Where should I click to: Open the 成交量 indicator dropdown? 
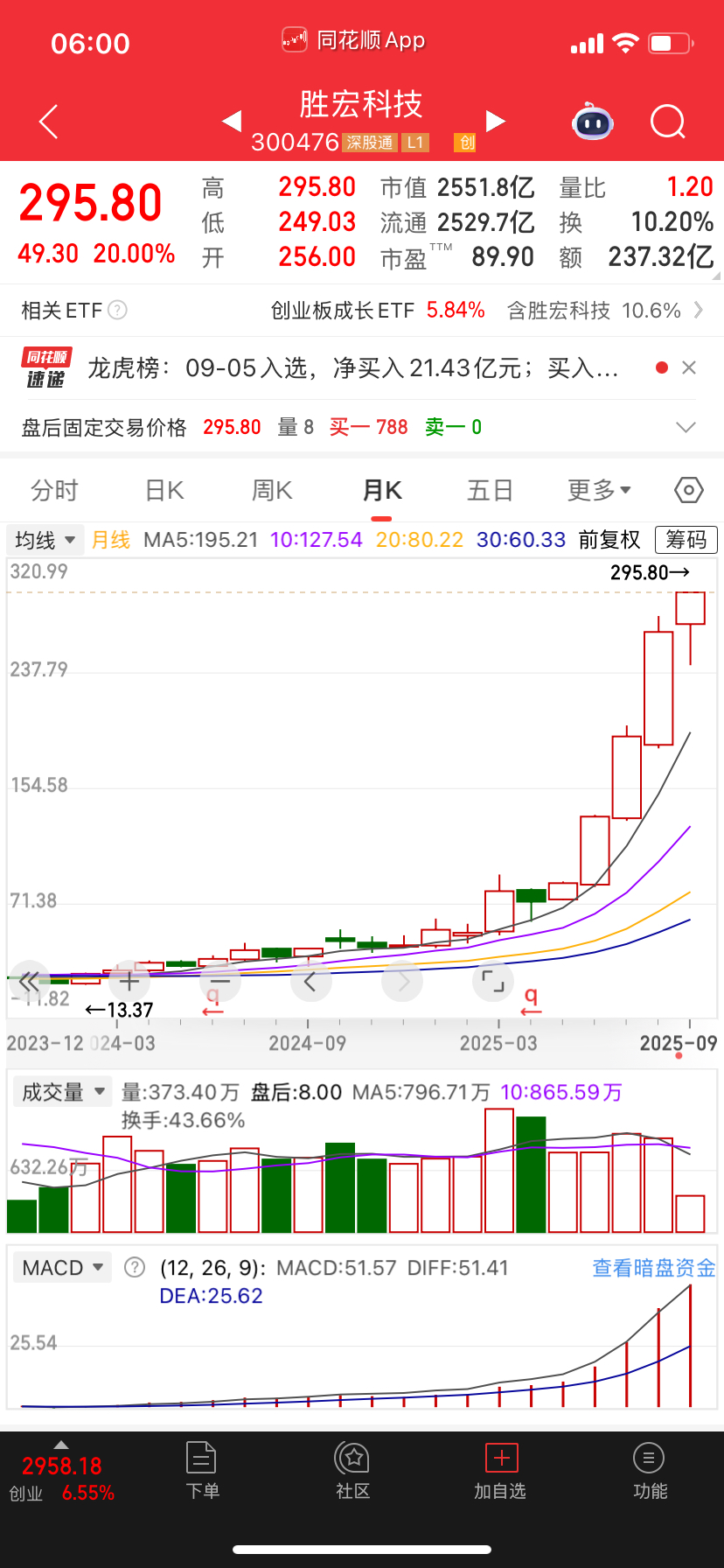click(x=62, y=1092)
